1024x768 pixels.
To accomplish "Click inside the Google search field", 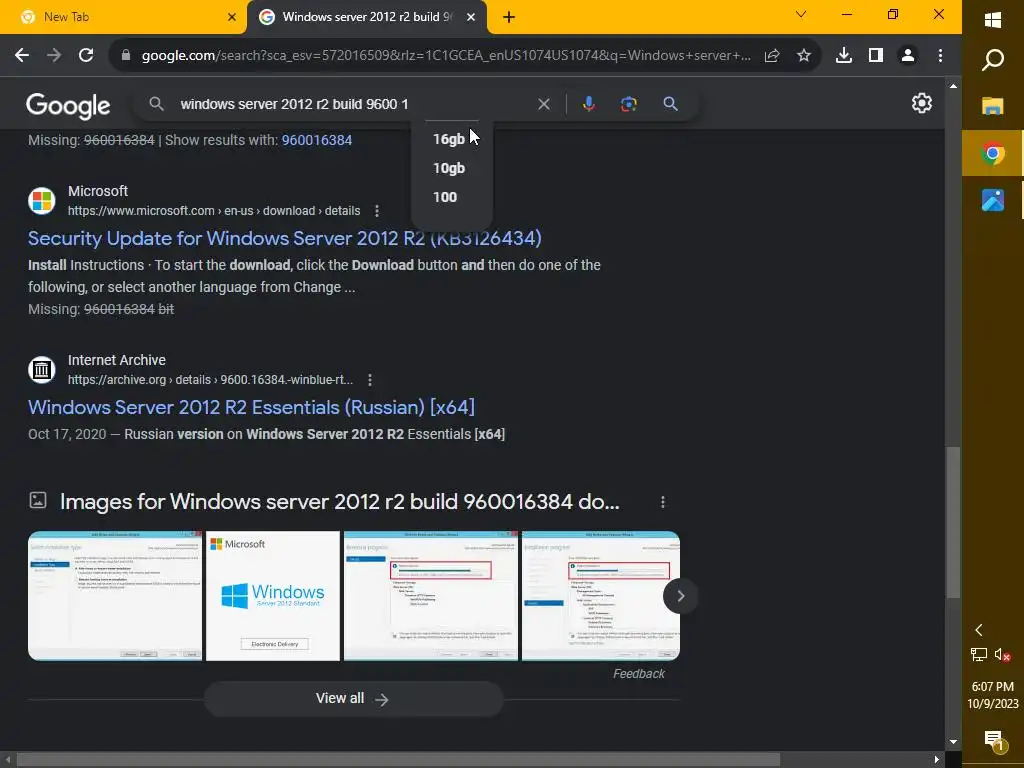I will (x=353, y=104).
